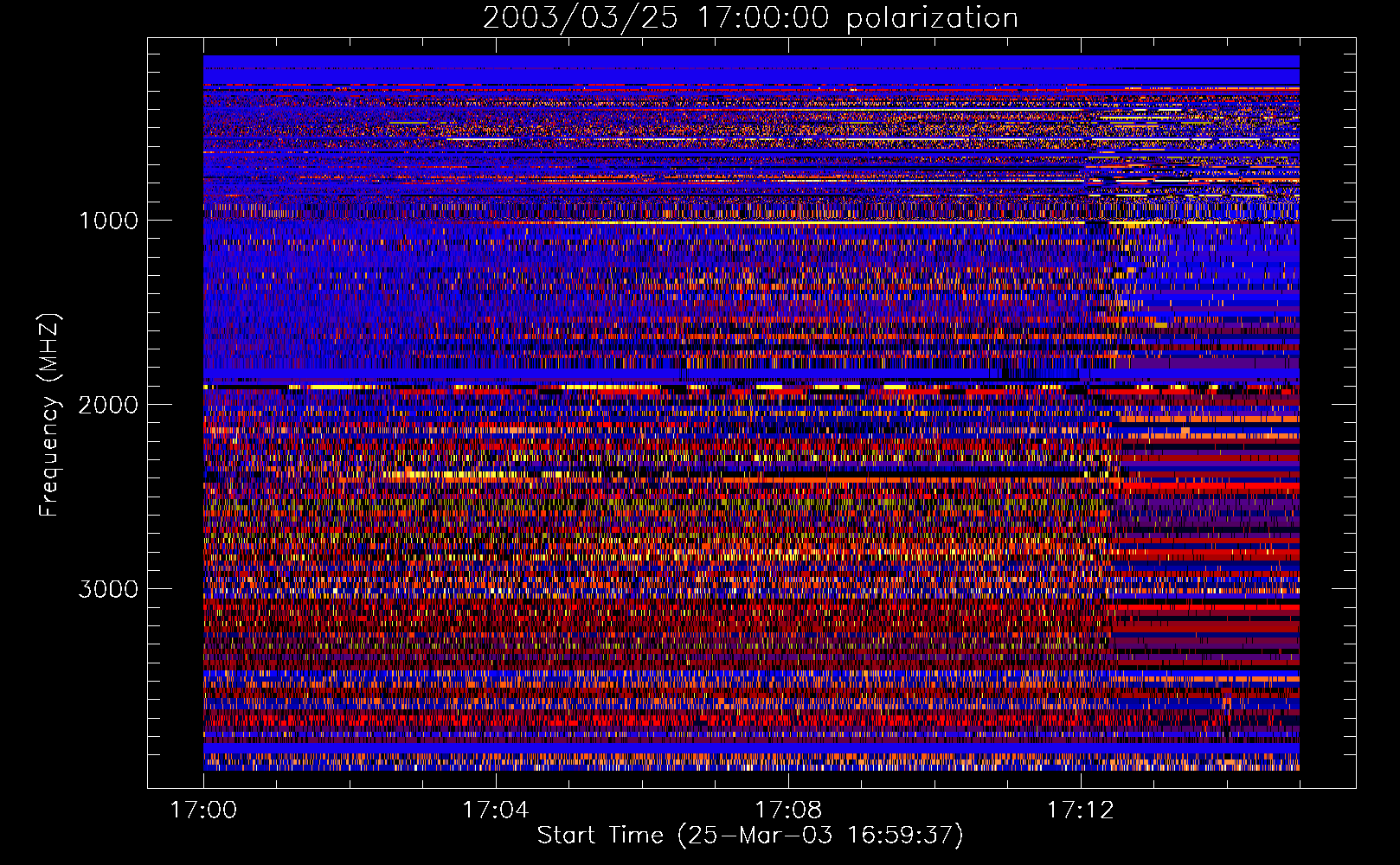
Task: Click the 17:12 time tick label
Action: pos(1081,811)
